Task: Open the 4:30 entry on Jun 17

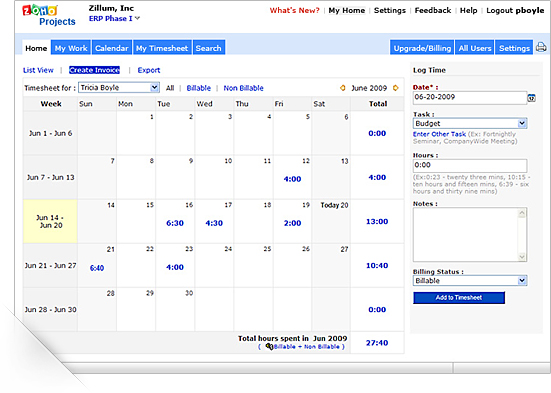Action: [x=214, y=223]
